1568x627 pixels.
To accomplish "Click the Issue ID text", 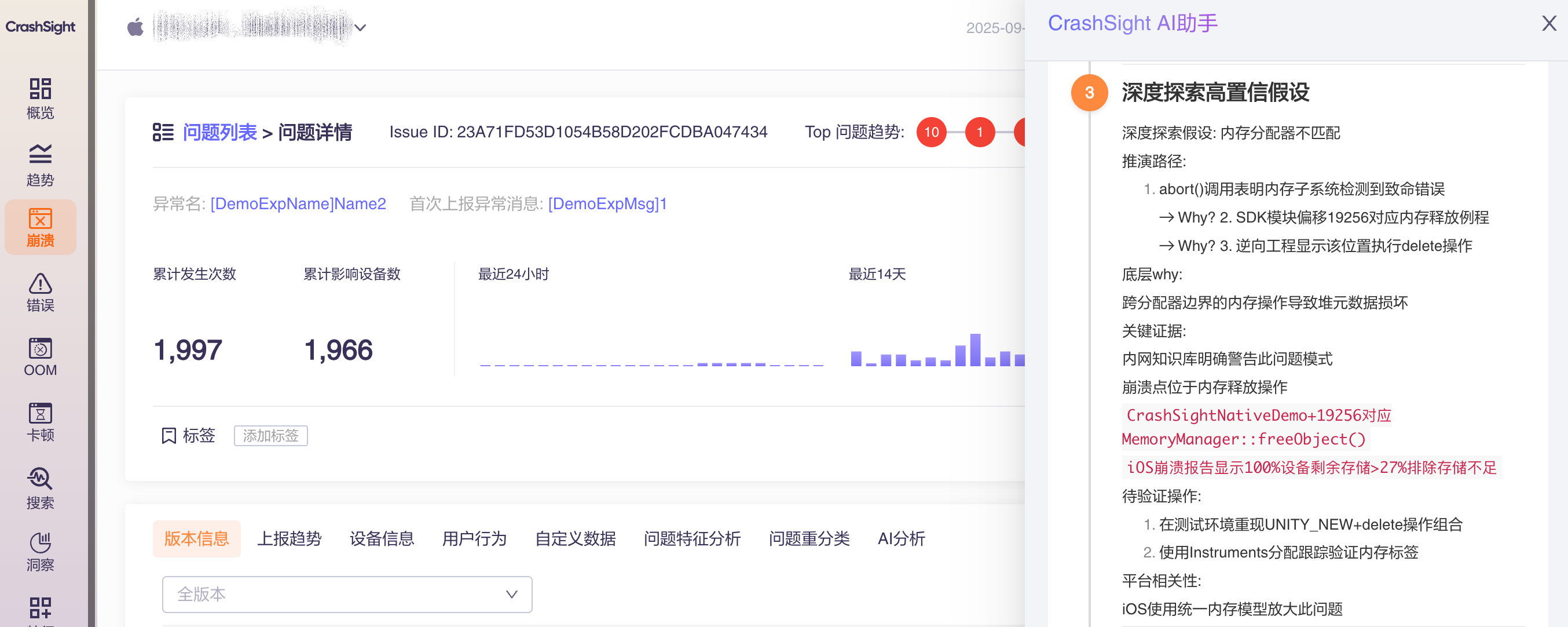I will point(578,132).
